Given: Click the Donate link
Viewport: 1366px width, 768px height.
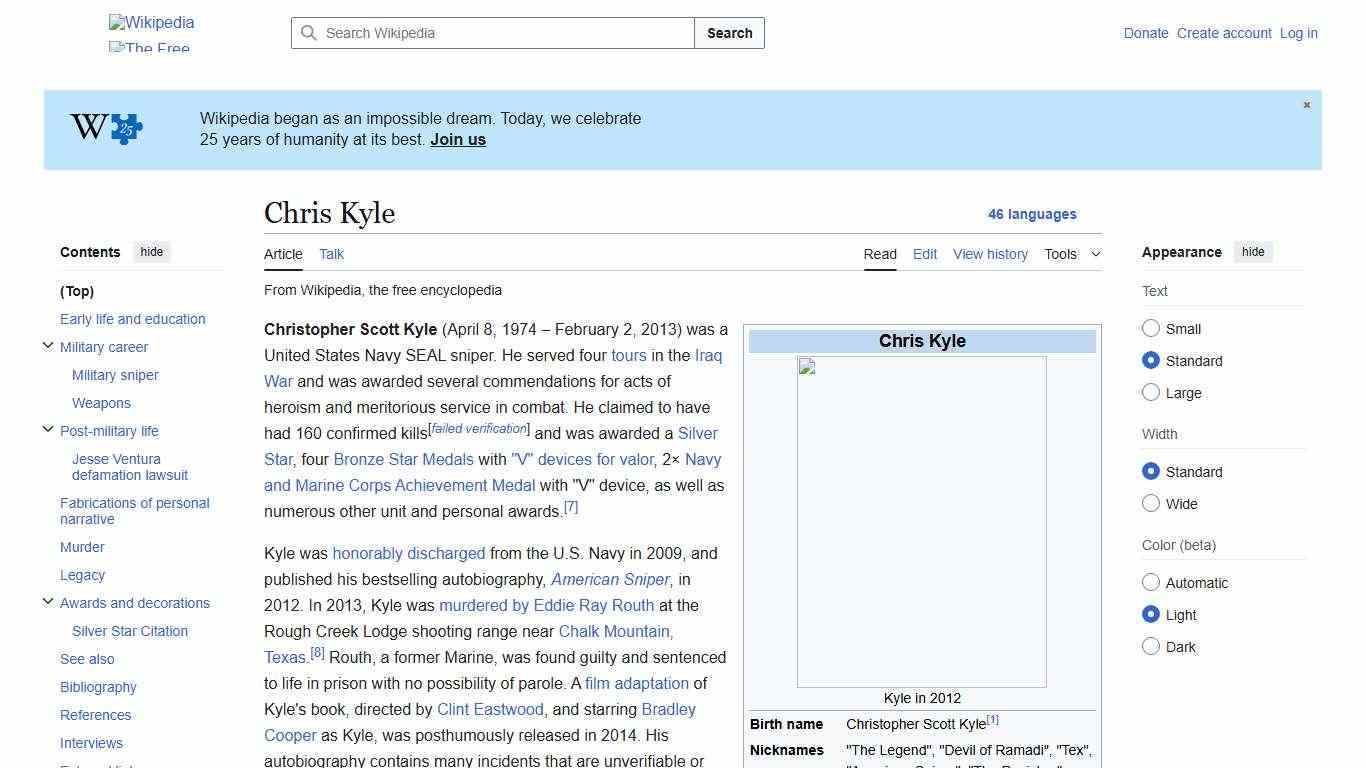Looking at the screenshot, I should point(1145,33).
